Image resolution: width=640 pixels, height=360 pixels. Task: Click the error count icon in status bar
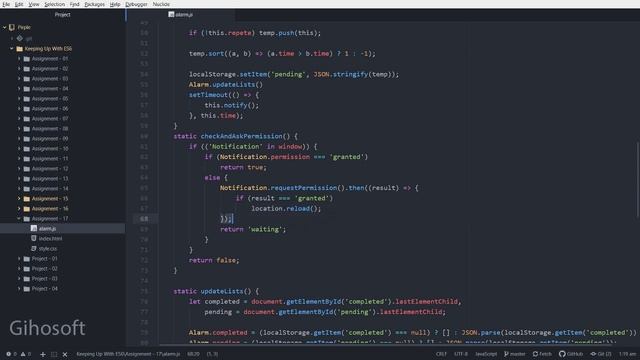[8, 354]
